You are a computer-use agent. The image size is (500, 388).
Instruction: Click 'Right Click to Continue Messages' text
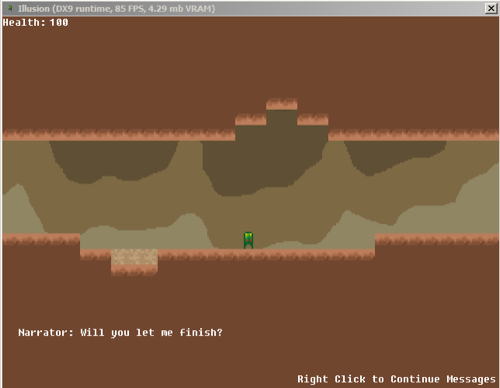click(396, 379)
